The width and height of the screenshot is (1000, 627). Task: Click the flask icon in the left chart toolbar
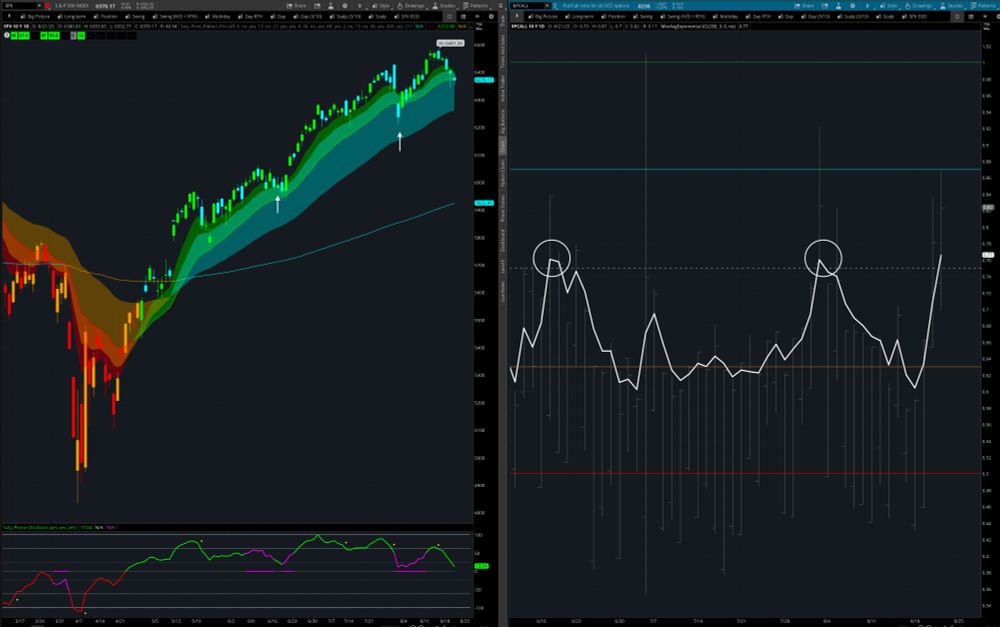(x=330, y=6)
